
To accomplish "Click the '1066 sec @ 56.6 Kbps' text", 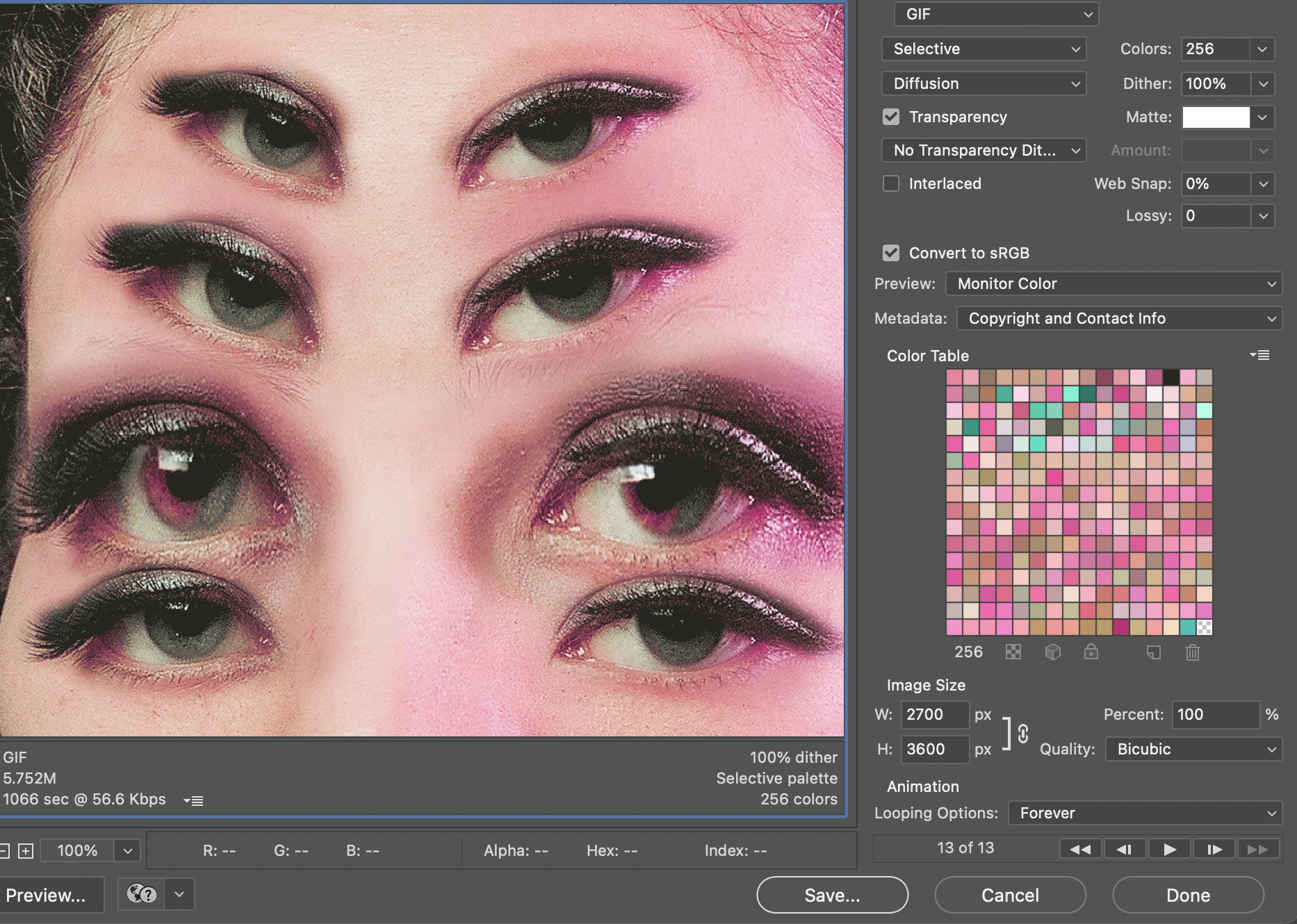I will tap(84, 799).
